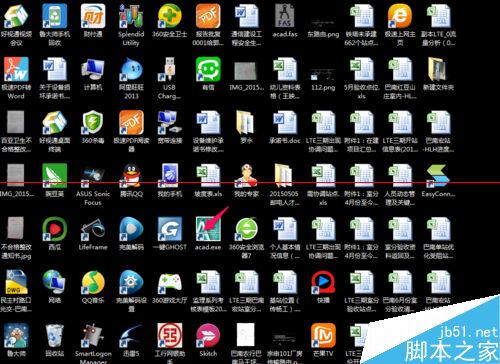This screenshot has height=364, width=500.
Task: Open 巴南红豆山庄室内 spreadsheet
Action: click(400, 69)
